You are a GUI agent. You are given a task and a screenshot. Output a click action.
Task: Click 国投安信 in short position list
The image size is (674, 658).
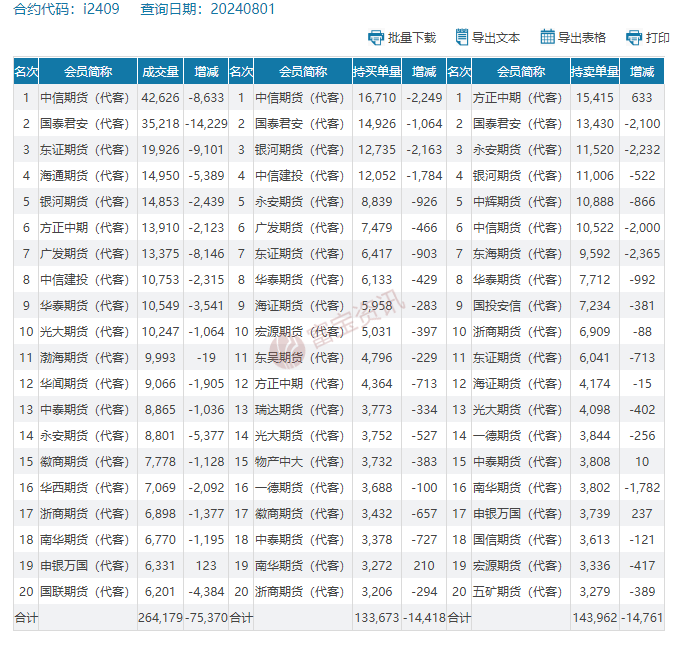518,306
